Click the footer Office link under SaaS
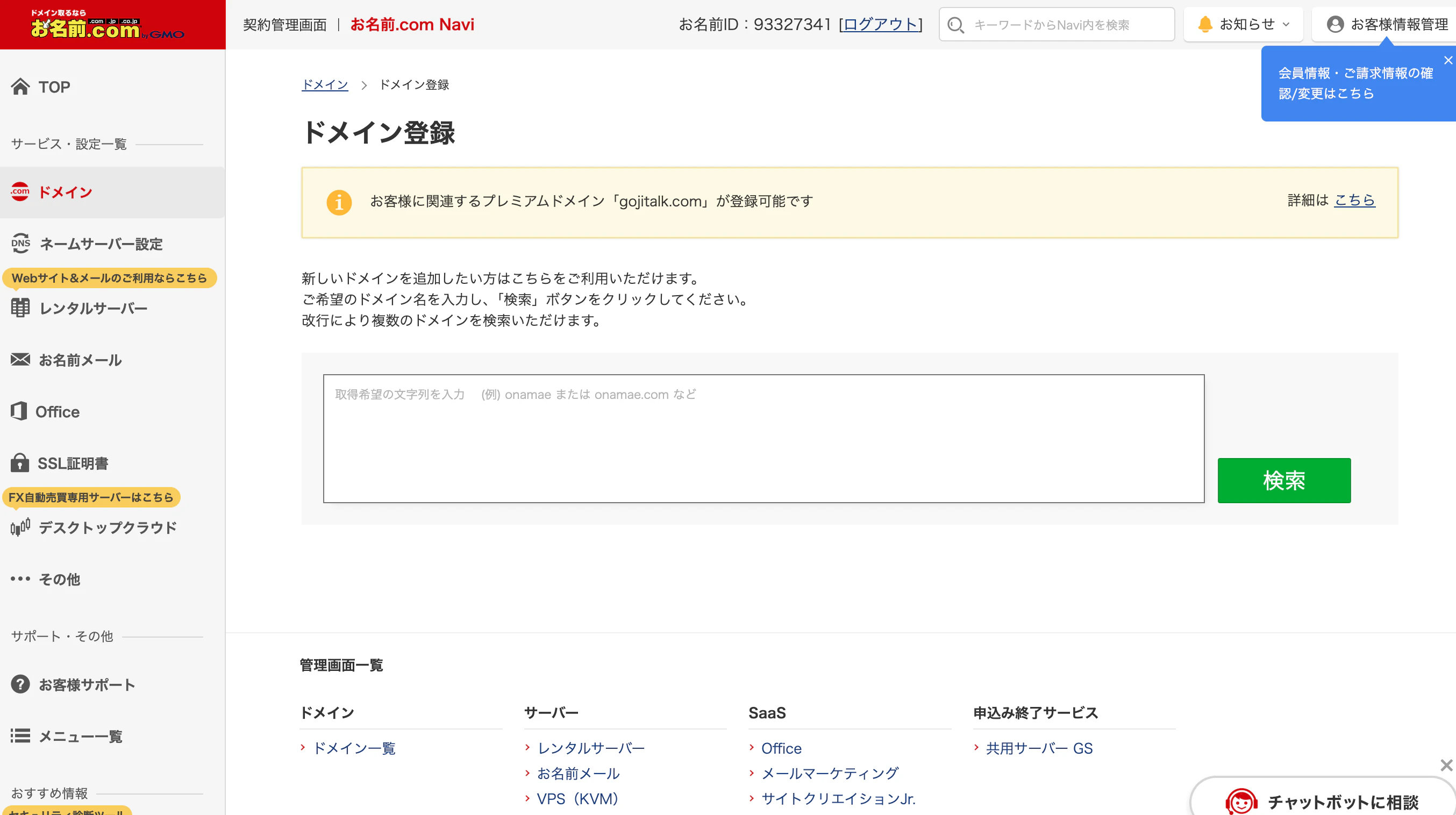 [781, 748]
